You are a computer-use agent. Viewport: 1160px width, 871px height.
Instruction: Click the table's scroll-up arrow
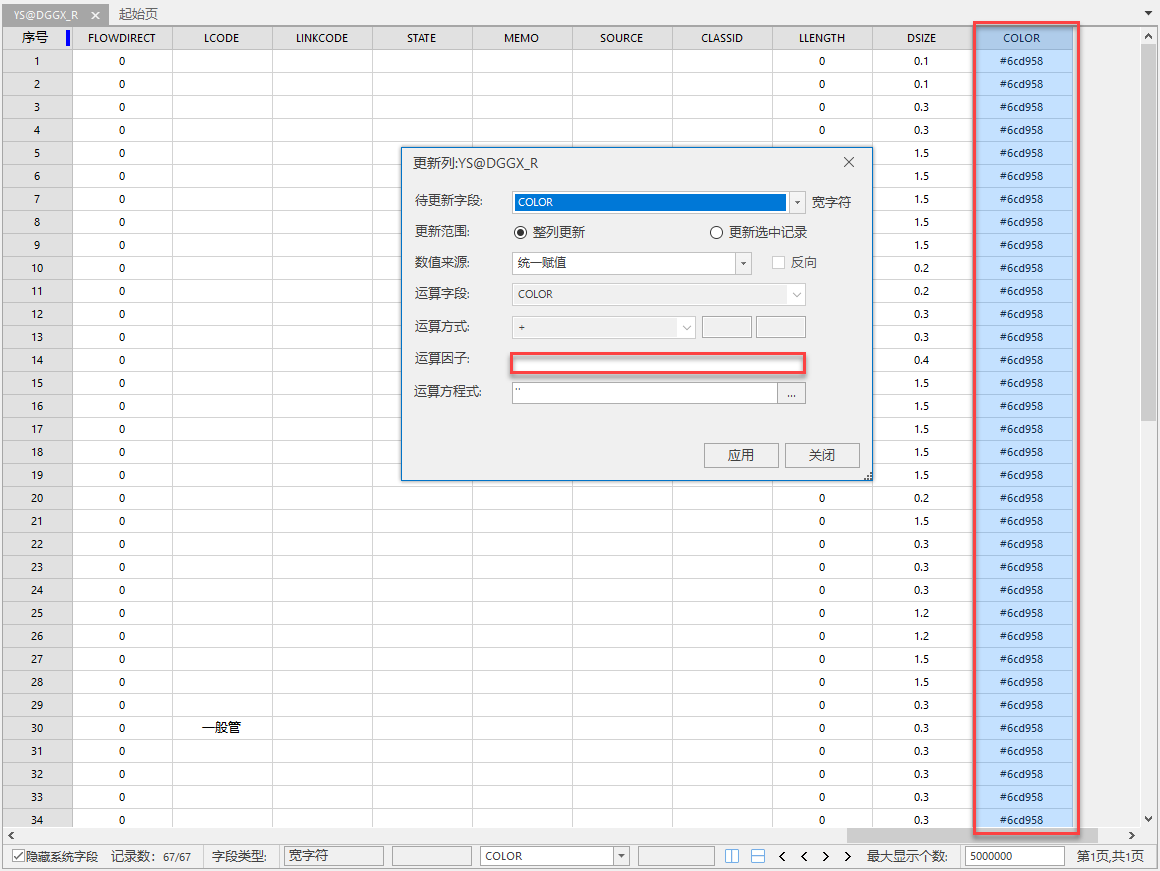point(1149,37)
